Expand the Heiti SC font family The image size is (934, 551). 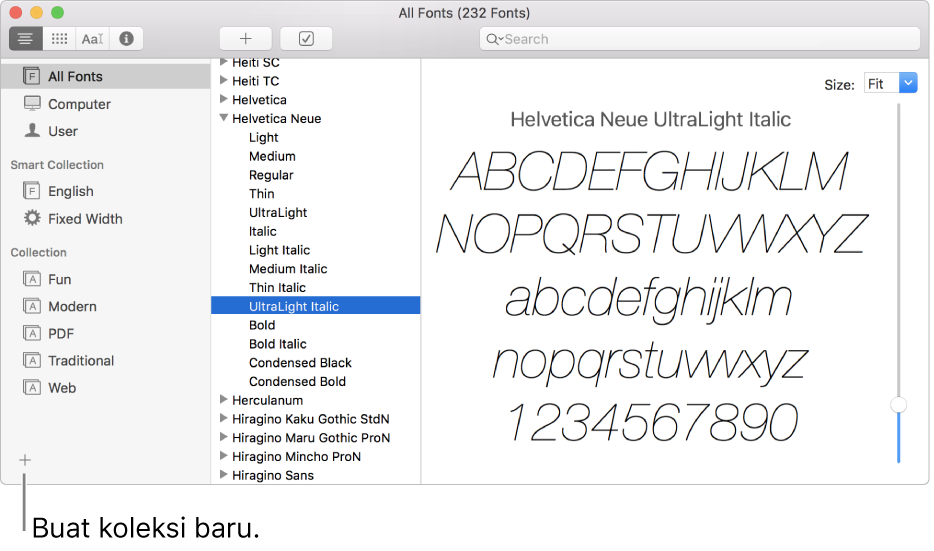click(x=223, y=61)
